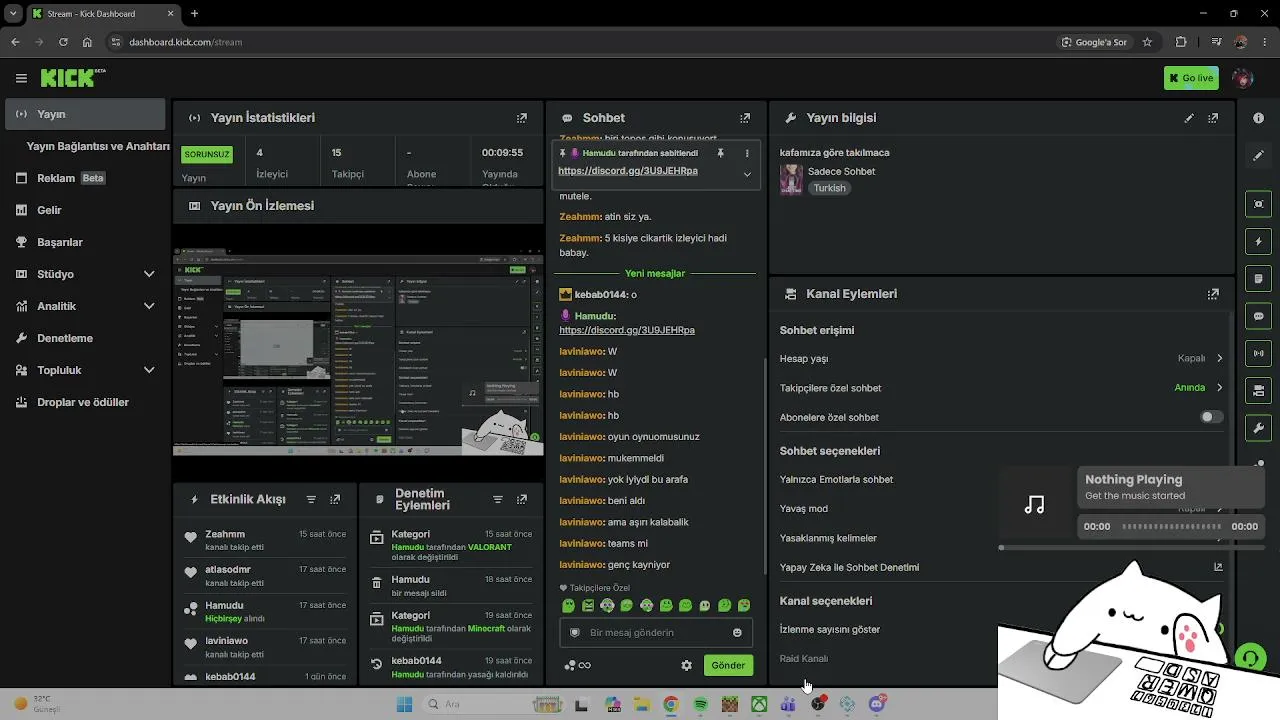Open Discord from the taskbar
This screenshot has width=1280, height=720.
point(877,704)
